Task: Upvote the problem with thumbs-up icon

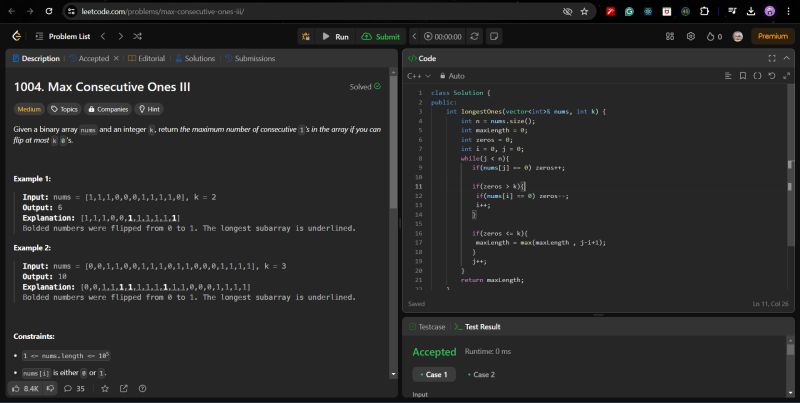Action: 16,388
